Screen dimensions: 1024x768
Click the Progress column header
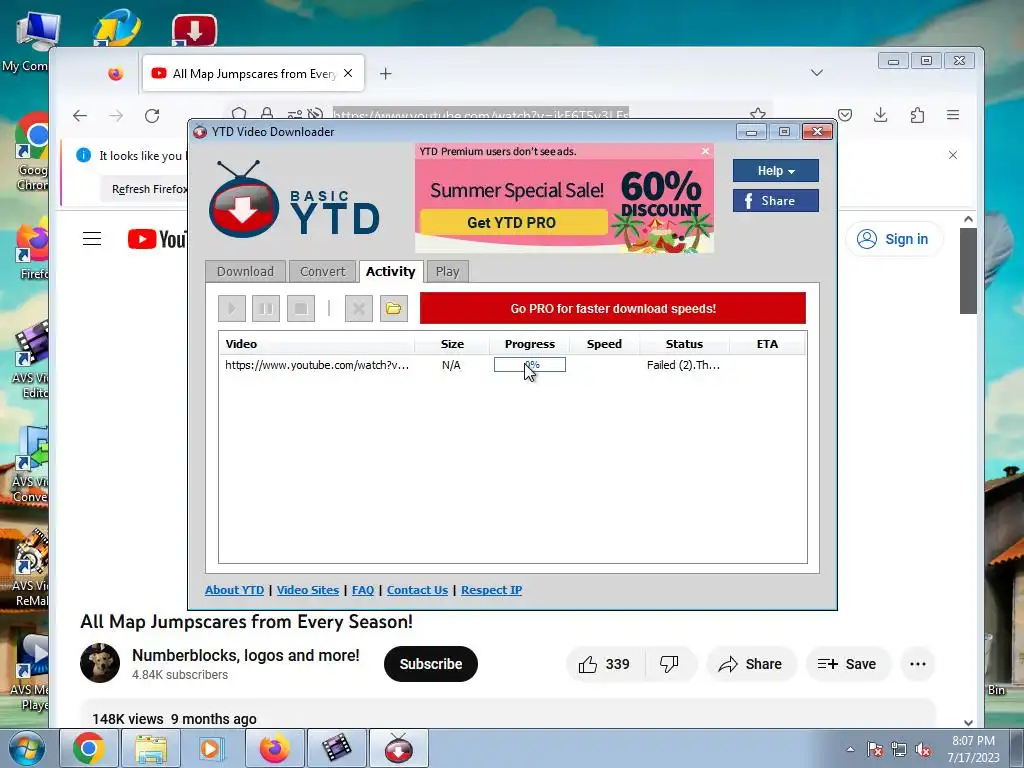click(530, 344)
